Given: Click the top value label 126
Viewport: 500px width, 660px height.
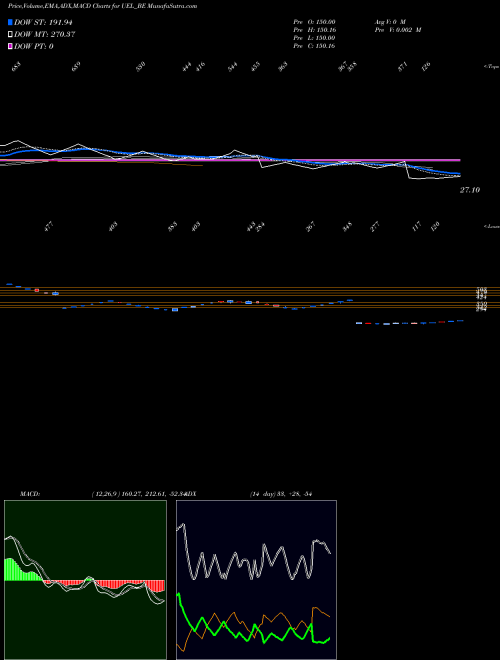Looking at the screenshot, I should pyautogui.click(x=426, y=67).
